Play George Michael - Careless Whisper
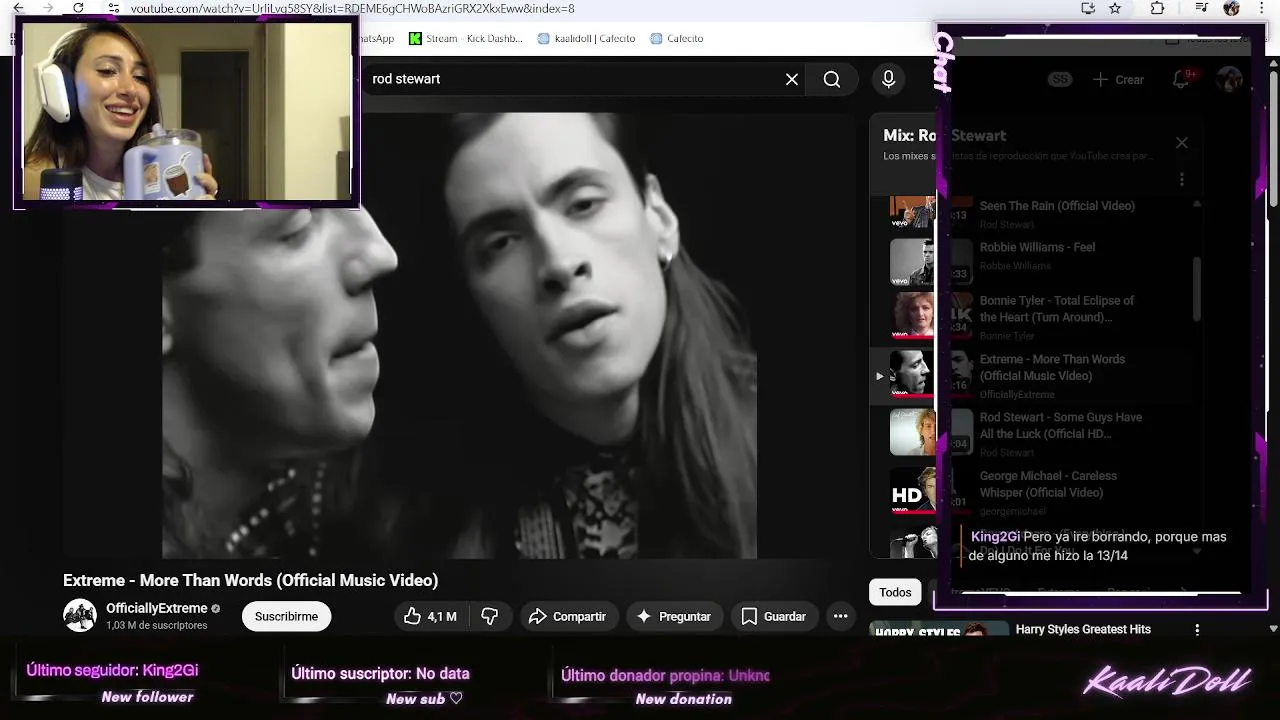 pos(1048,484)
